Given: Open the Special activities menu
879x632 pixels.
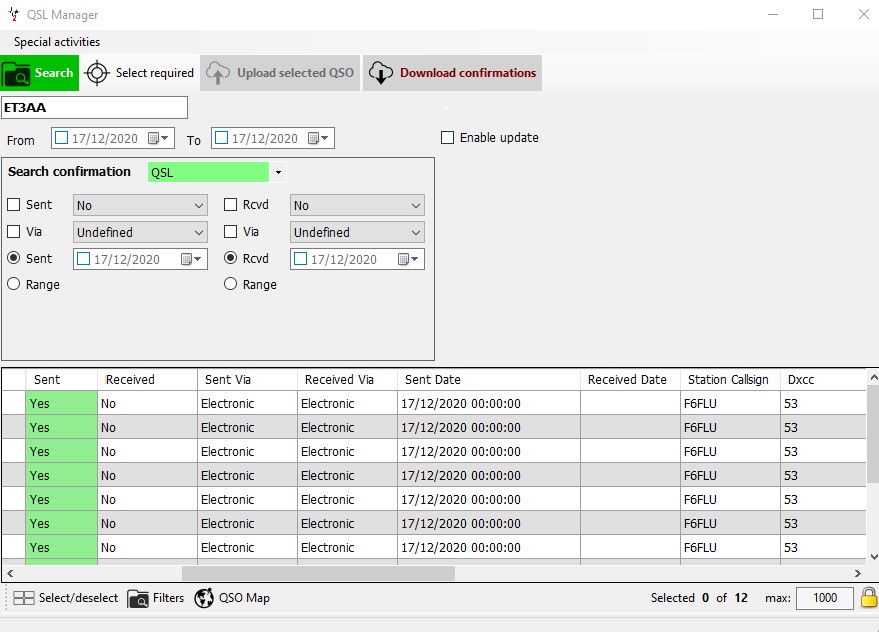Looking at the screenshot, I should [57, 41].
